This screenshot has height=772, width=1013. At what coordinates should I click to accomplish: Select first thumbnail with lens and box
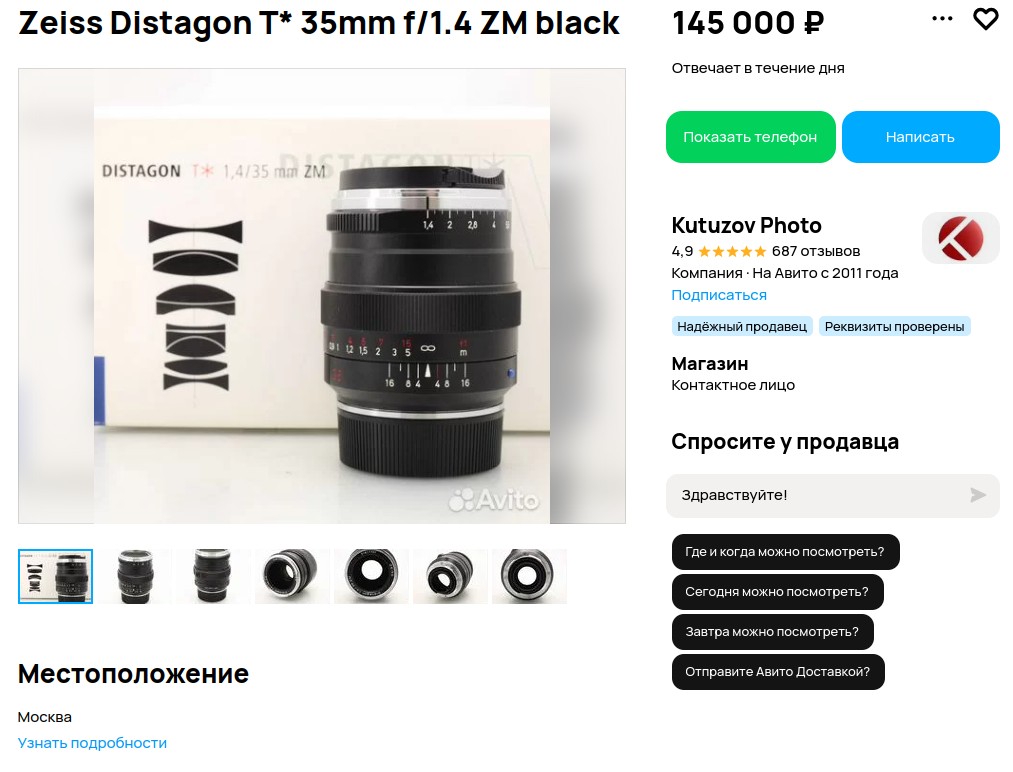[56, 576]
